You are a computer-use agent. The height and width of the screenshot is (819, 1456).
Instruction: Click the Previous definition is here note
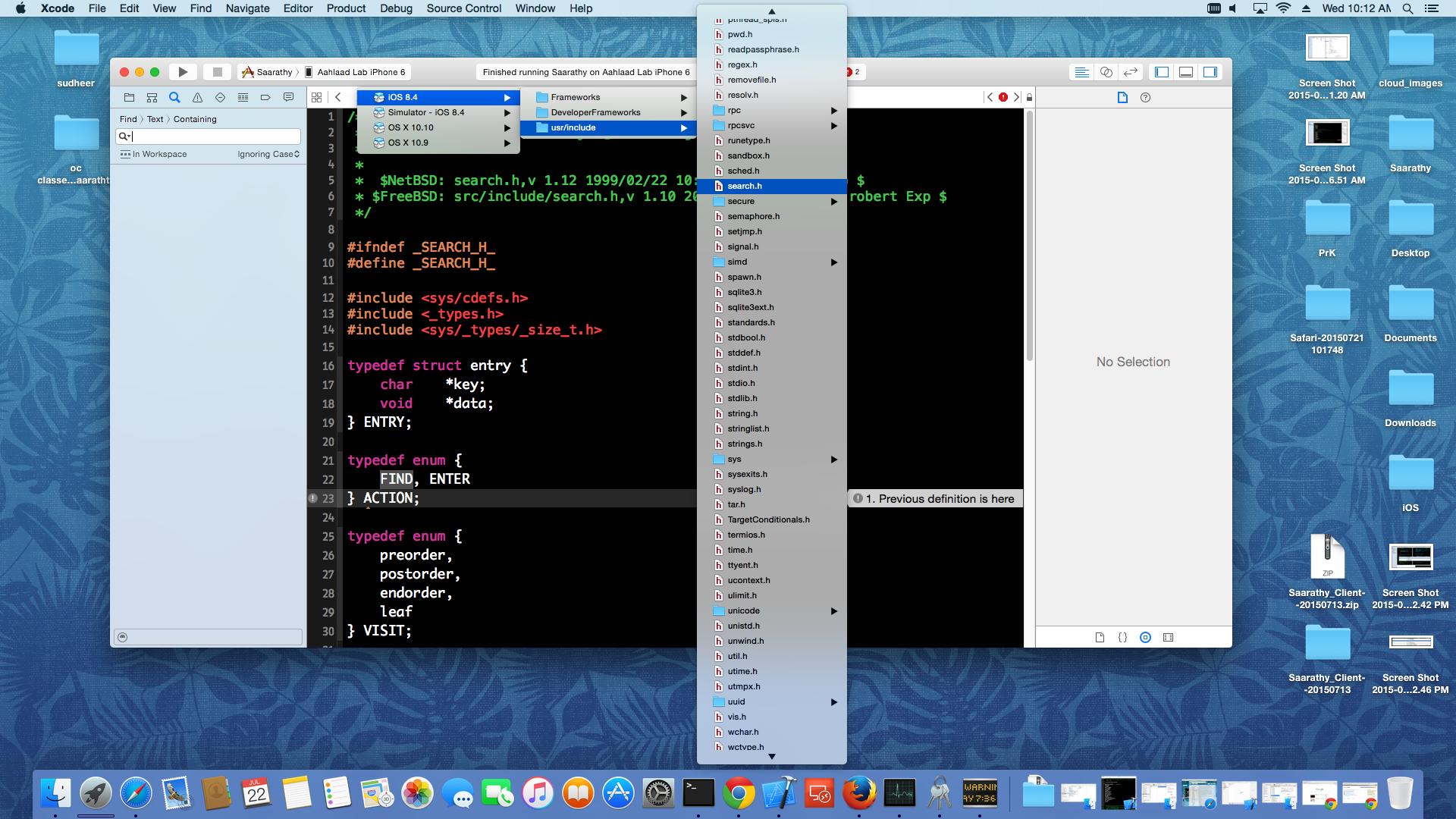[x=935, y=498]
